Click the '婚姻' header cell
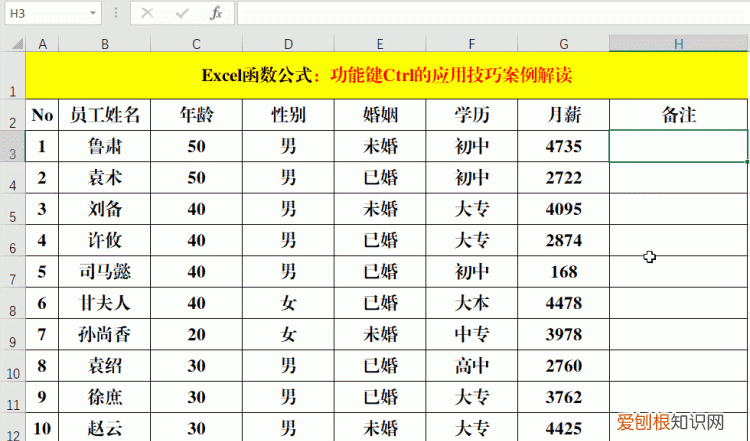750x441 pixels. pos(380,115)
